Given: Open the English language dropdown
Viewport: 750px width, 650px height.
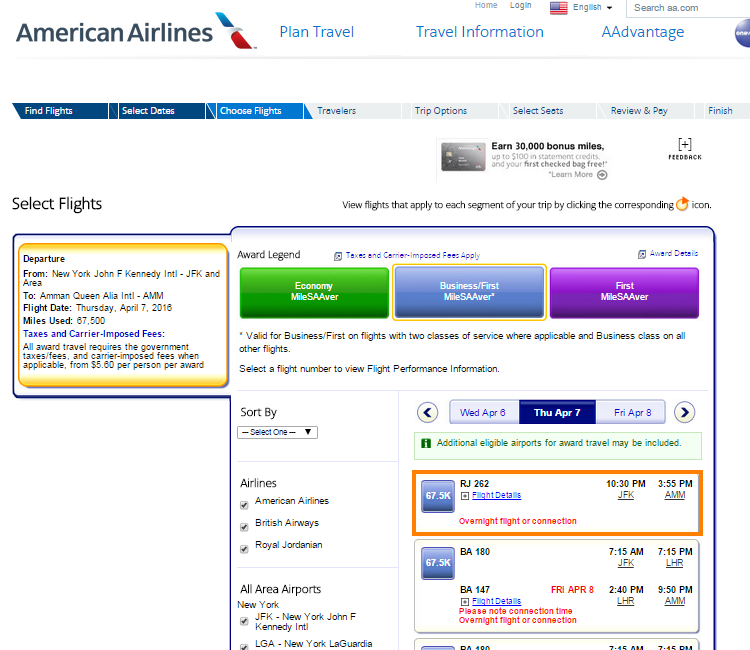Looking at the screenshot, I should tap(582, 8).
